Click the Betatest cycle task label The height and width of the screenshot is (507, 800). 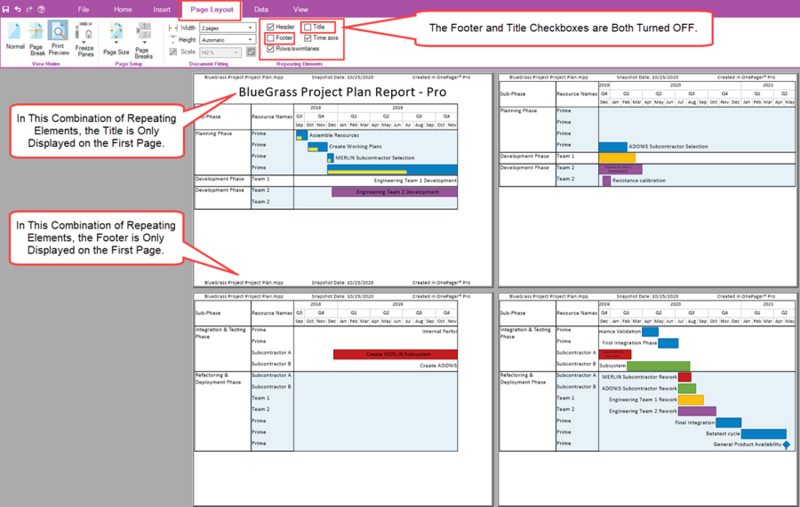(x=722, y=434)
